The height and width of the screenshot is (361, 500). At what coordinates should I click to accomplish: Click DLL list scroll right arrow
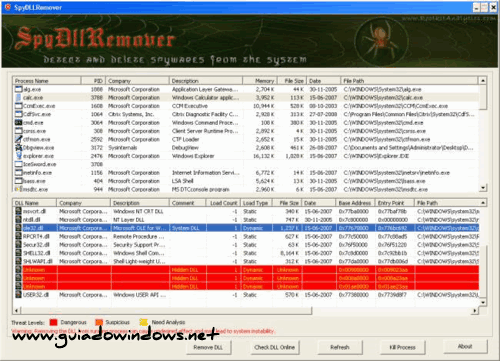[x=475, y=311]
